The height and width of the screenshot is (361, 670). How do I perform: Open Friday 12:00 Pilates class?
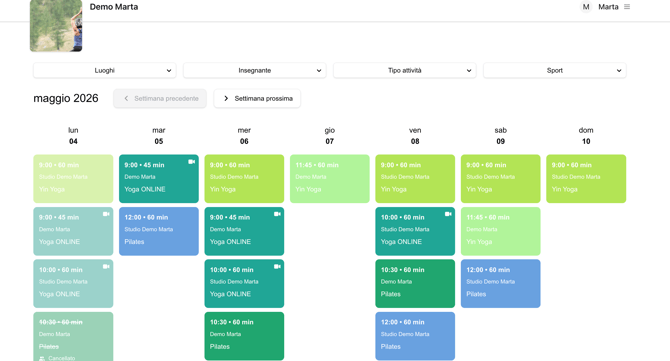(x=415, y=336)
